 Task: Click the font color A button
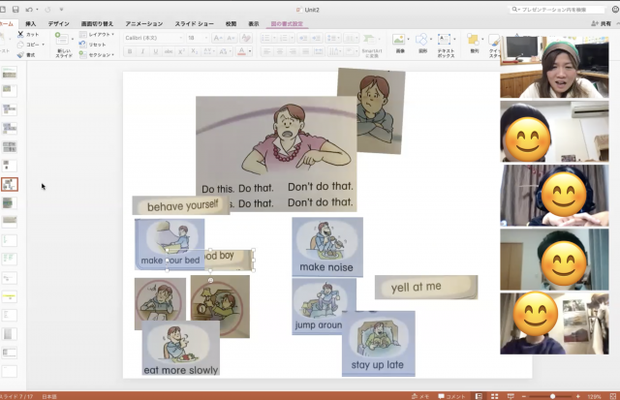[241, 51]
